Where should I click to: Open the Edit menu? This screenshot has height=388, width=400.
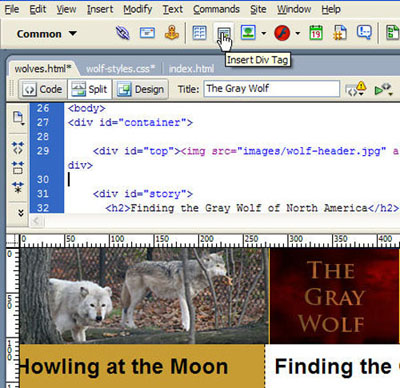(x=38, y=9)
